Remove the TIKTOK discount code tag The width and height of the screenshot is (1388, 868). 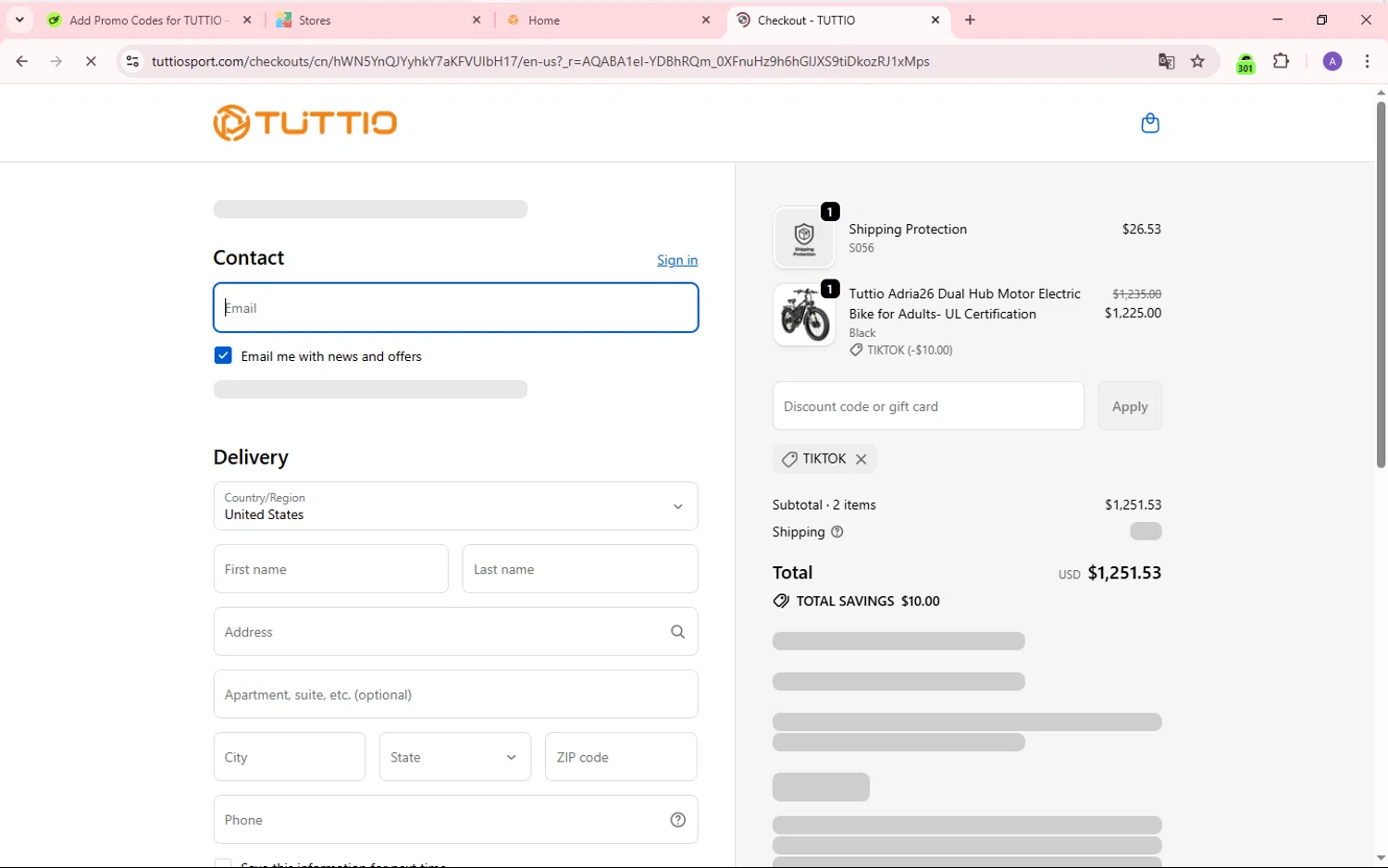tap(861, 459)
